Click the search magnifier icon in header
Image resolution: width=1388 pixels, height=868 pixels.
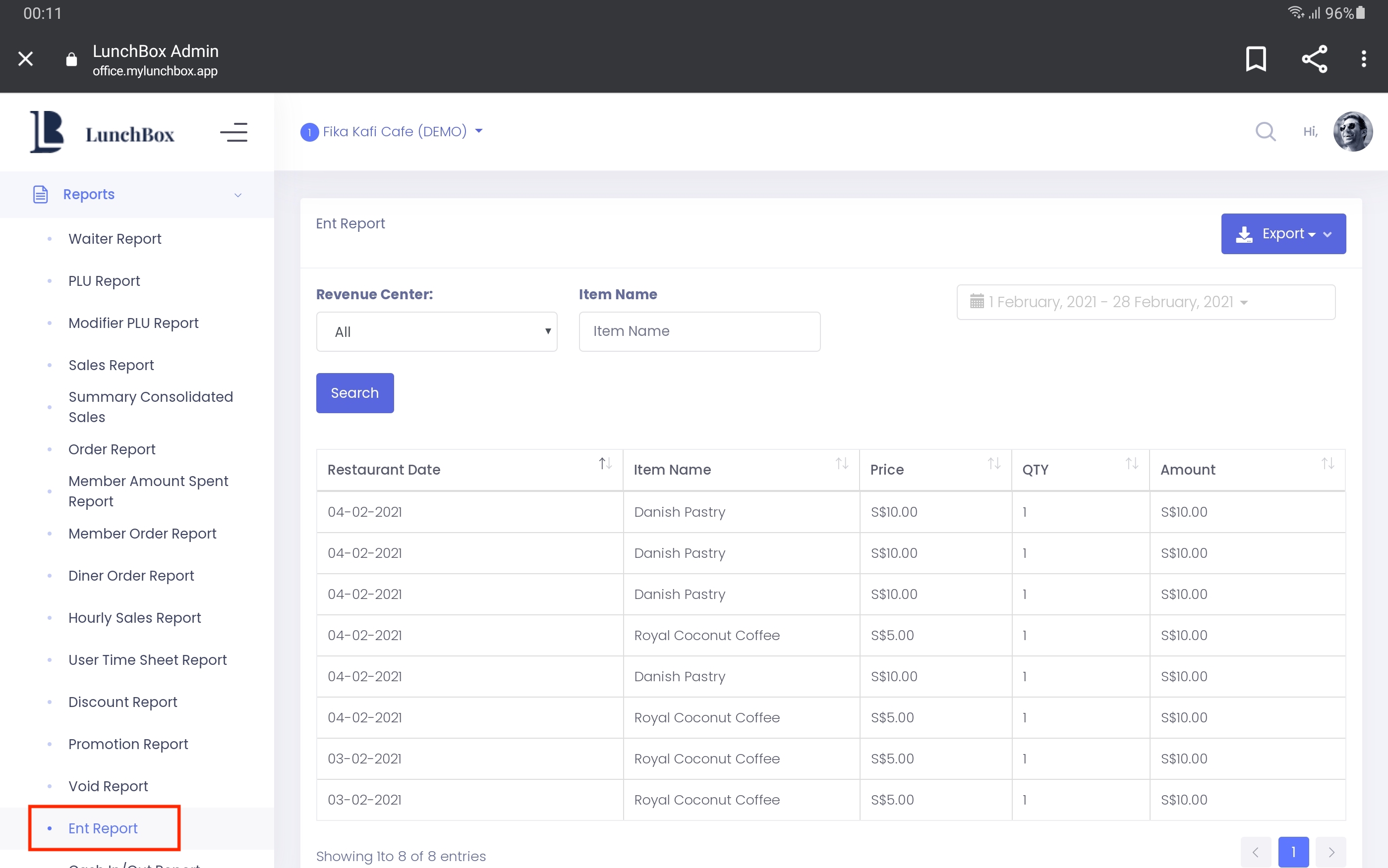1265,131
